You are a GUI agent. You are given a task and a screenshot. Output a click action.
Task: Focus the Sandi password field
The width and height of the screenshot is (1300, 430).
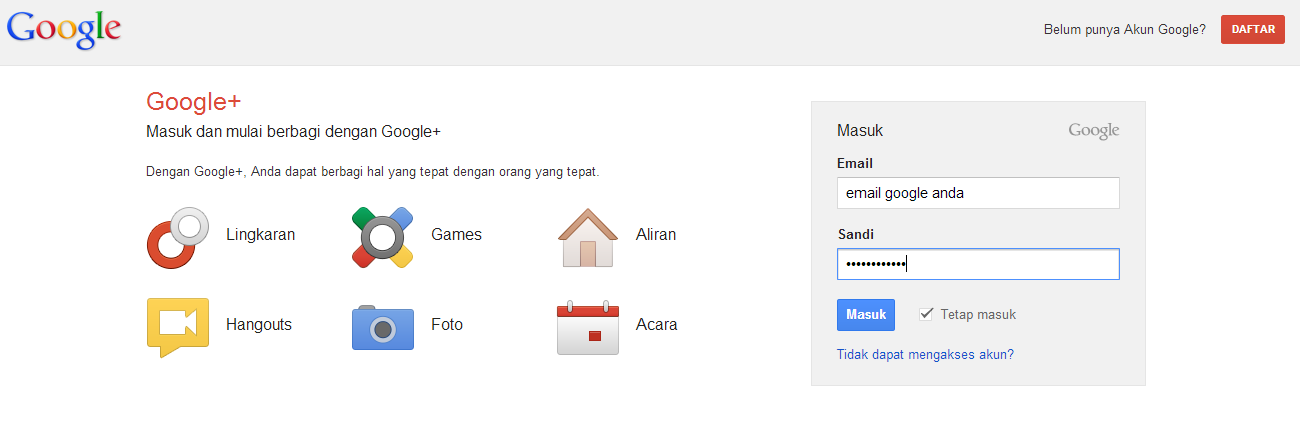point(978,264)
